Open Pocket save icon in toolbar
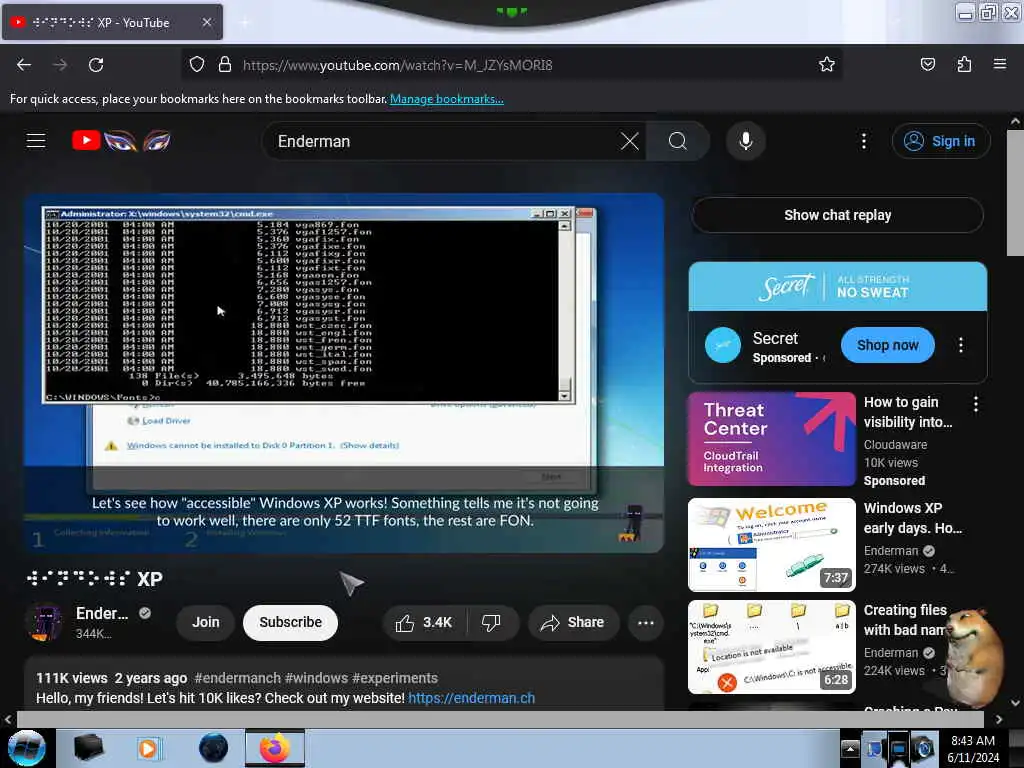1024x768 pixels. tap(927, 65)
